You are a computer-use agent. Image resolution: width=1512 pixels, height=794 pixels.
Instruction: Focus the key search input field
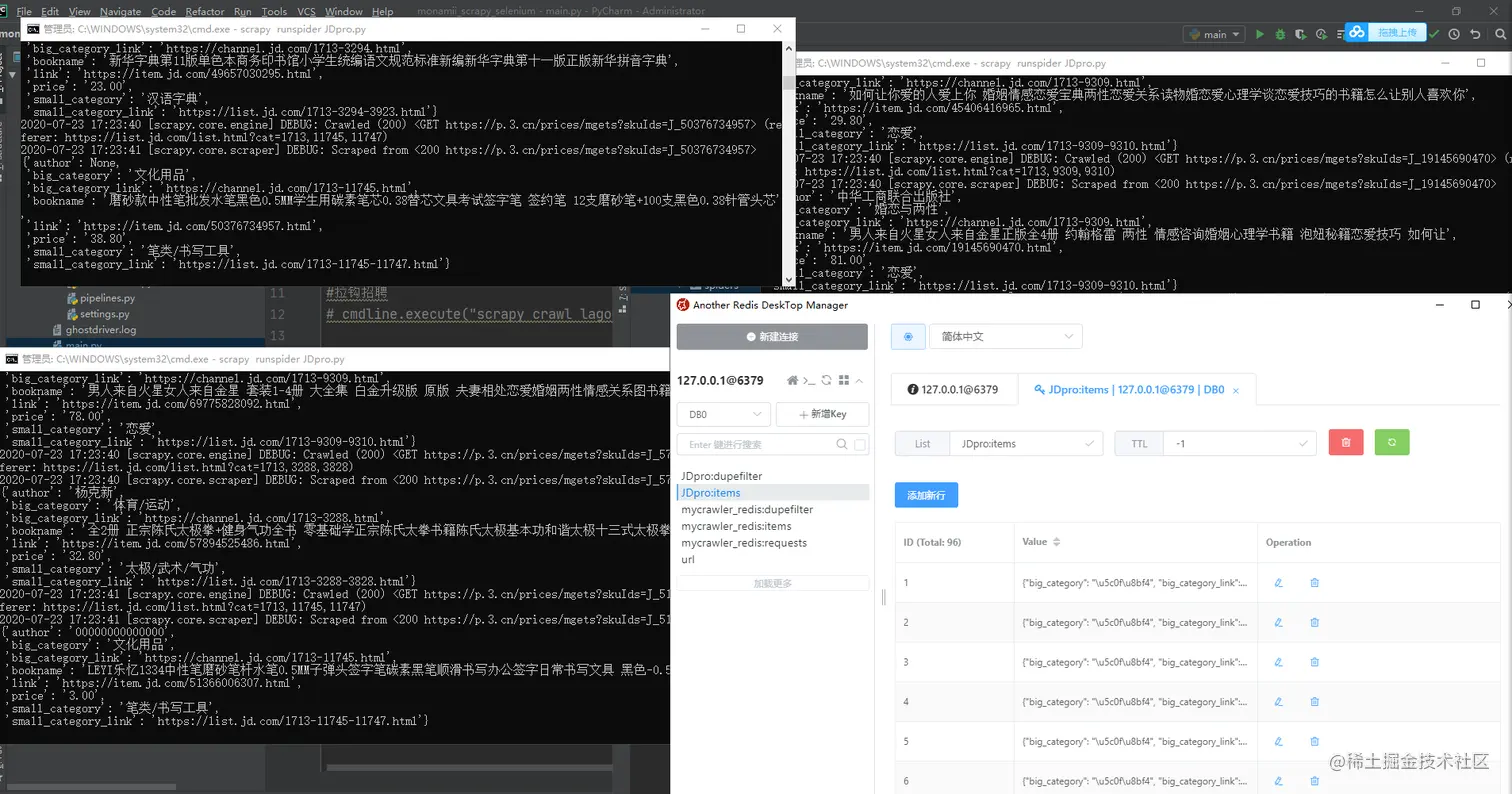[x=755, y=444]
